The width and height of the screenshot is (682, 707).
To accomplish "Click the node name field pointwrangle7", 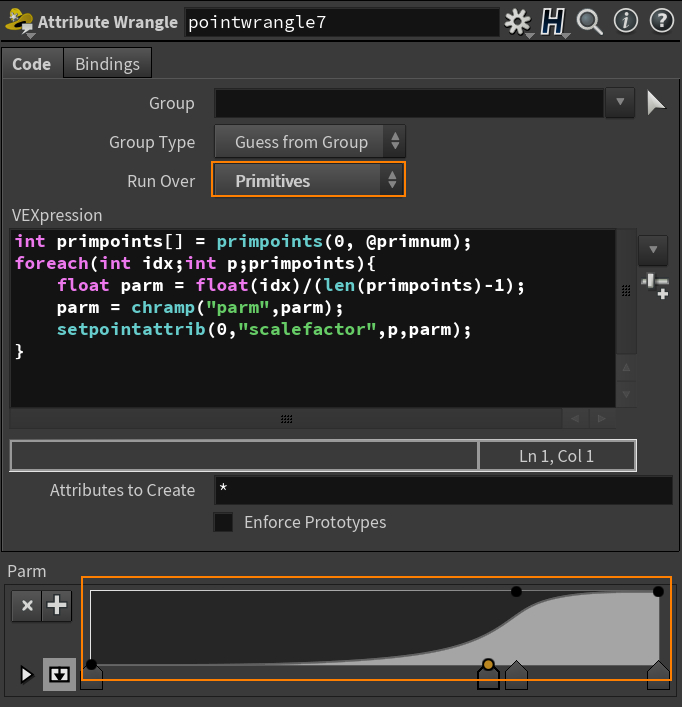I will [342, 22].
